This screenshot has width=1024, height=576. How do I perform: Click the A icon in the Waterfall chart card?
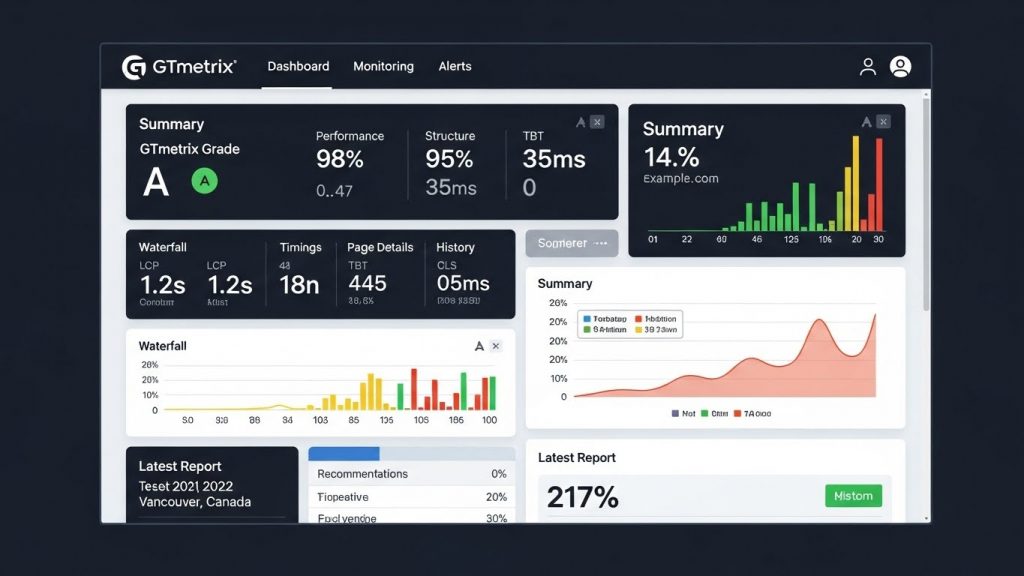479,346
